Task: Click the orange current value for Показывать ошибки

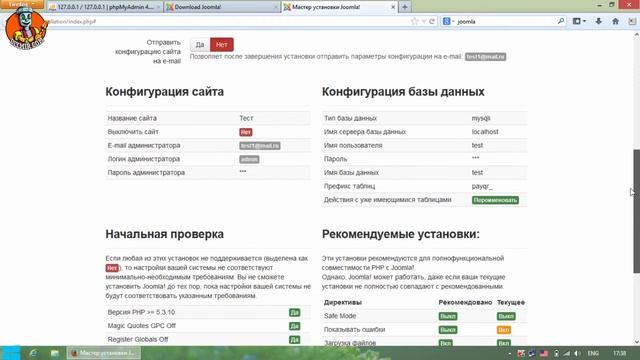Action: tap(504, 330)
